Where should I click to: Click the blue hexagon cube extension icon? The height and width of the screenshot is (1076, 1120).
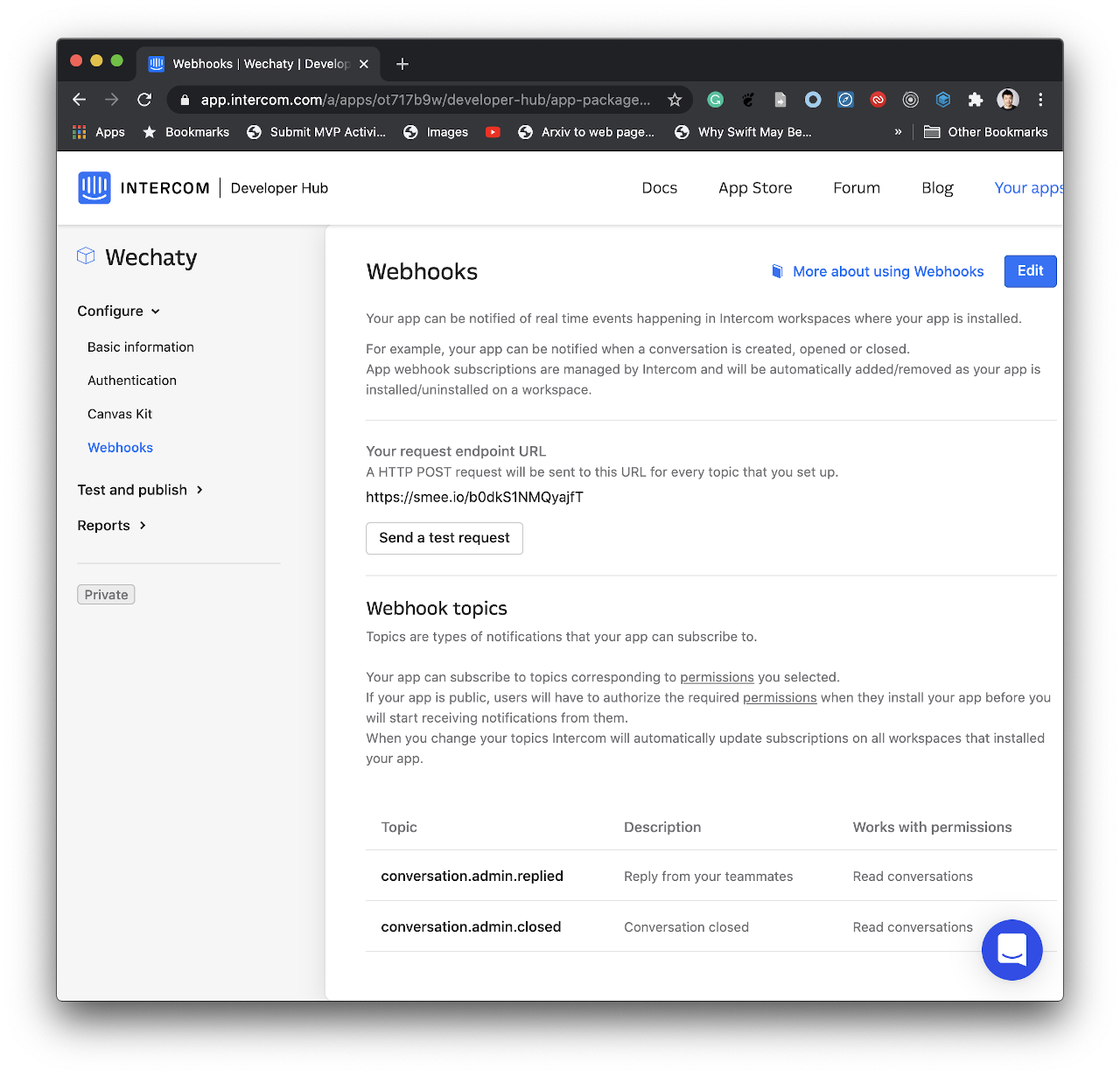(x=943, y=100)
